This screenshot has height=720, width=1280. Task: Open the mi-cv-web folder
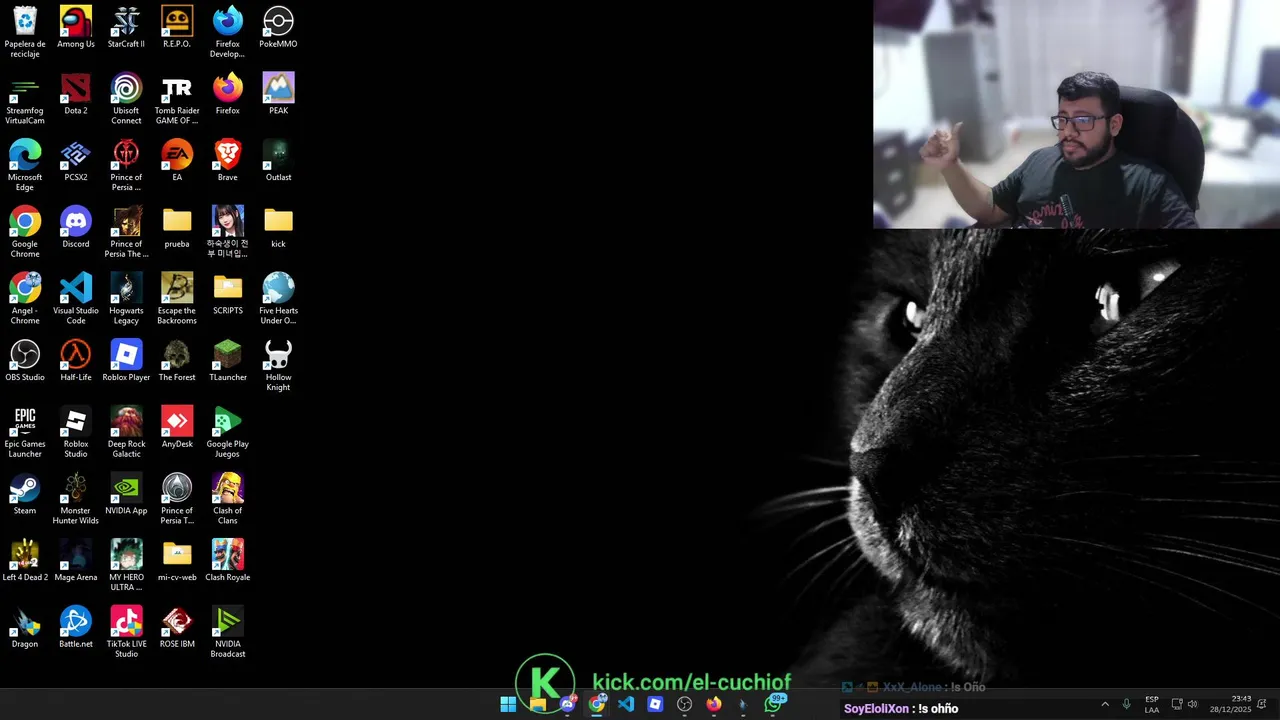[177, 560]
